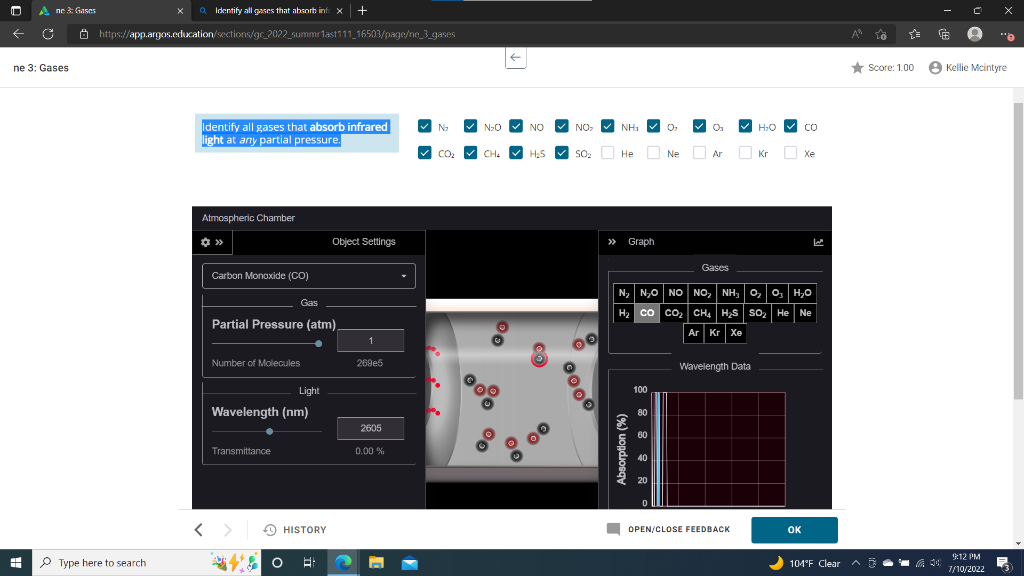View site information lock icon
This screenshot has width=1024, height=576.
click(84, 34)
